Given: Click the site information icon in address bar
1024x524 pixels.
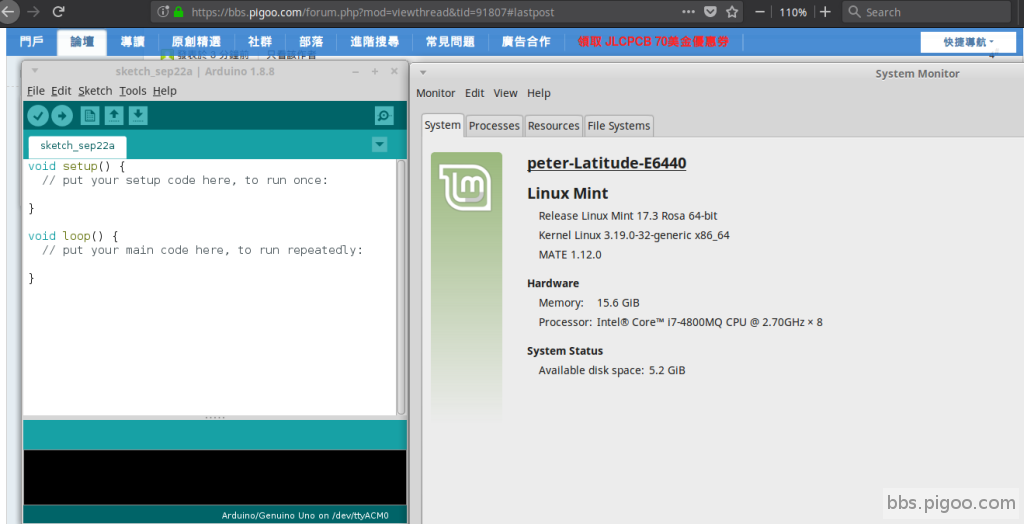Looking at the screenshot, I should pos(163,12).
